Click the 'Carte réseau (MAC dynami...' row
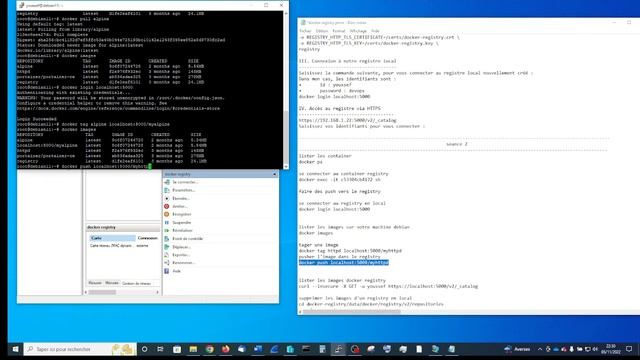 (x=123, y=246)
